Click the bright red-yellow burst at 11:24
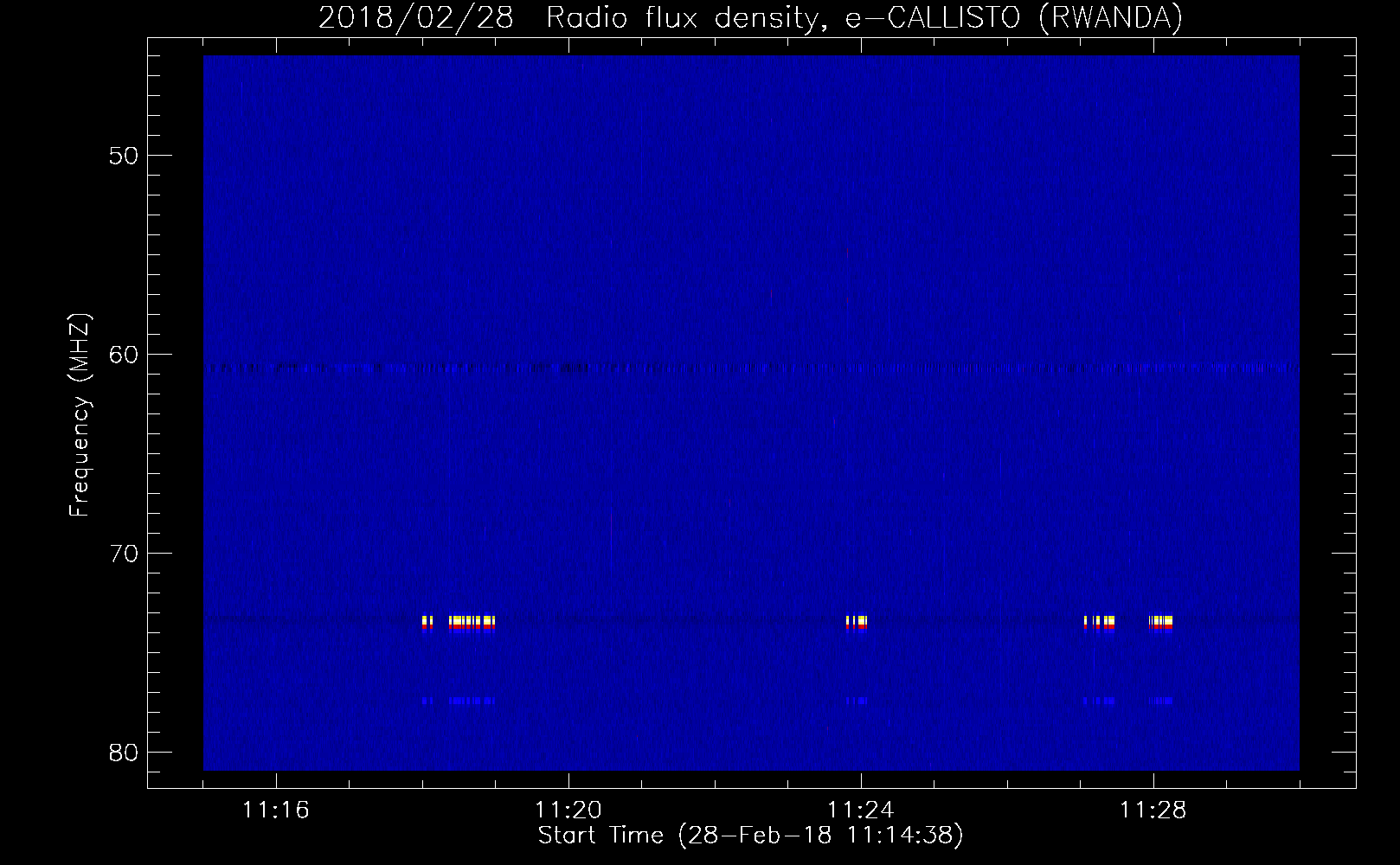Image resolution: width=1400 pixels, height=865 pixels. tap(857, 623)
